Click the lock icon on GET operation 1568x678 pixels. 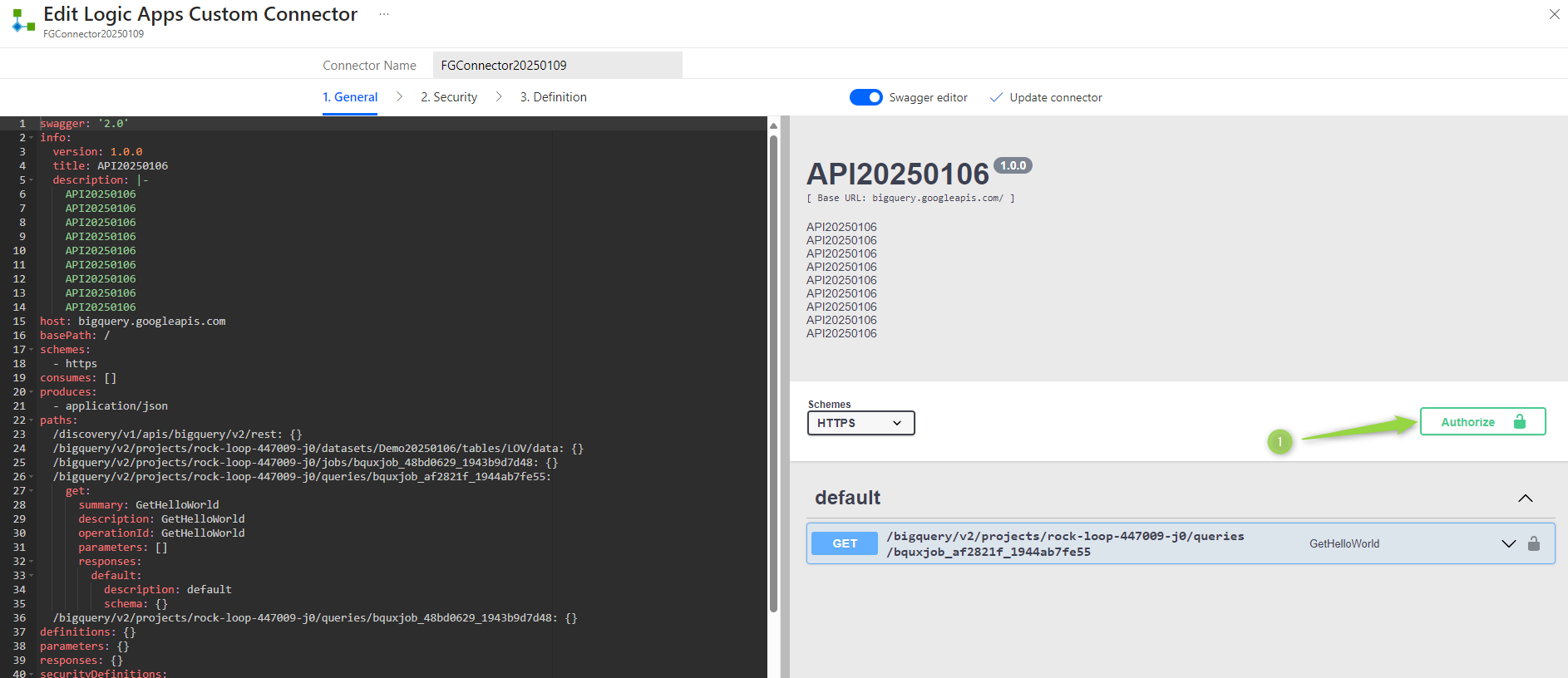click(x=1534, y=543)
